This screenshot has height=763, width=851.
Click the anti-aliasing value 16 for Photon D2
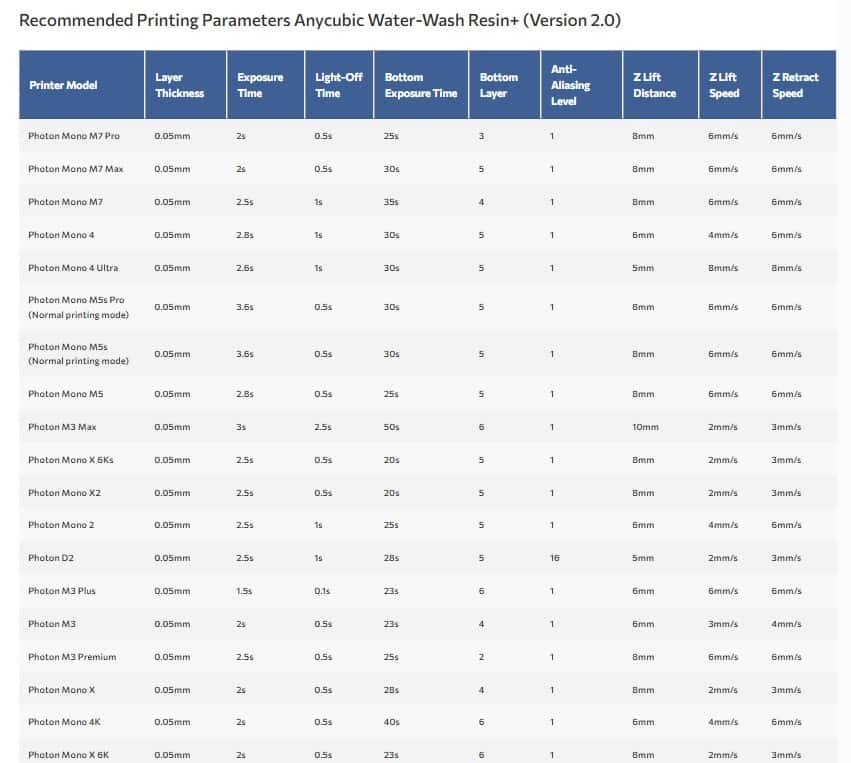coord(554,558)
